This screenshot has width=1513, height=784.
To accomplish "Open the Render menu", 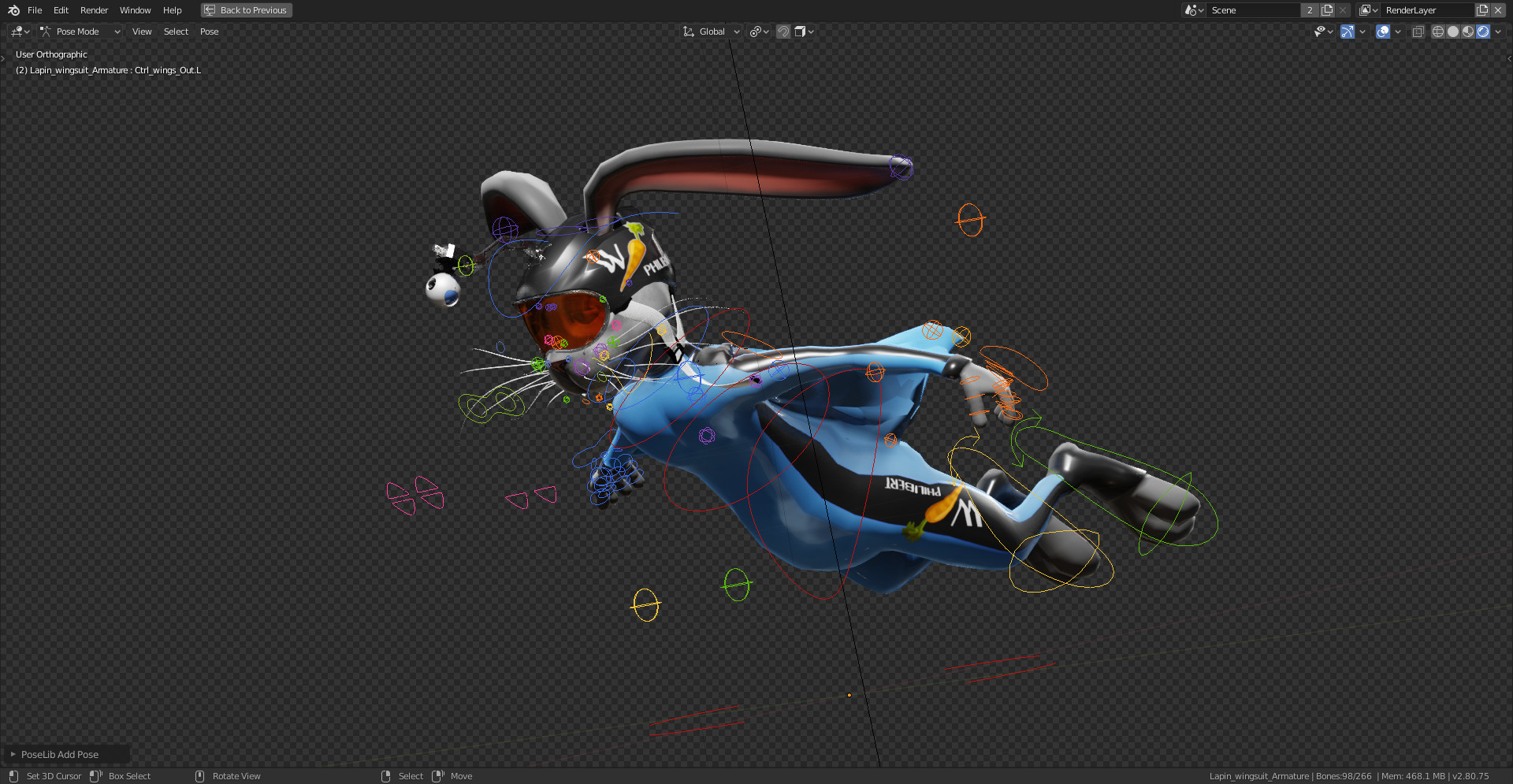I will tap(94, 10).
